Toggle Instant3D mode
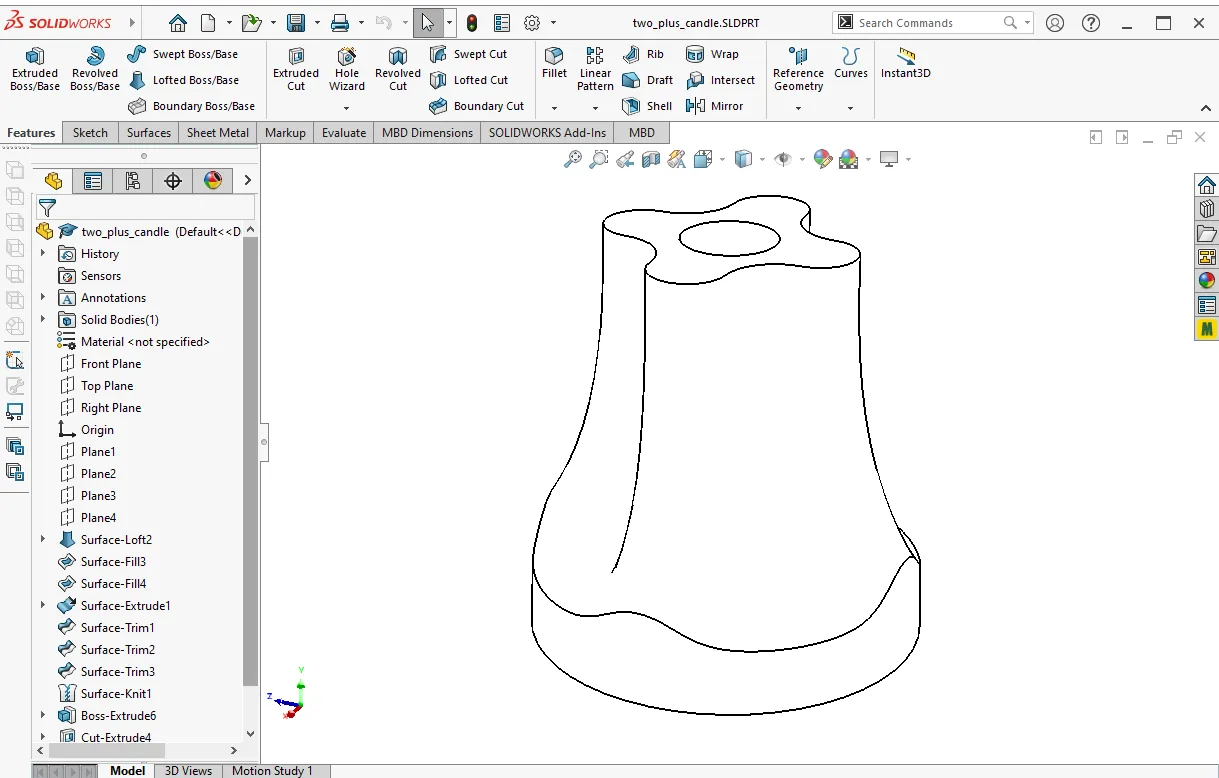Viewport: 1219px width, 778px height. (905, 68)
